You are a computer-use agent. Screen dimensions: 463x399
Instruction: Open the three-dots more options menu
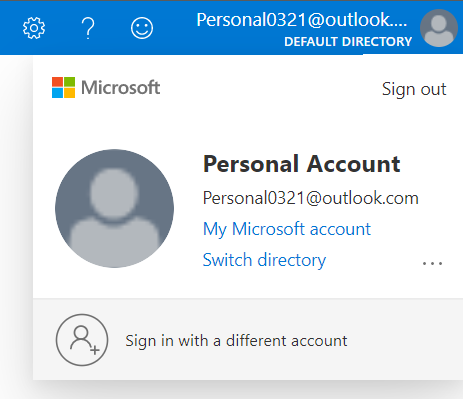tap(432, 263)
